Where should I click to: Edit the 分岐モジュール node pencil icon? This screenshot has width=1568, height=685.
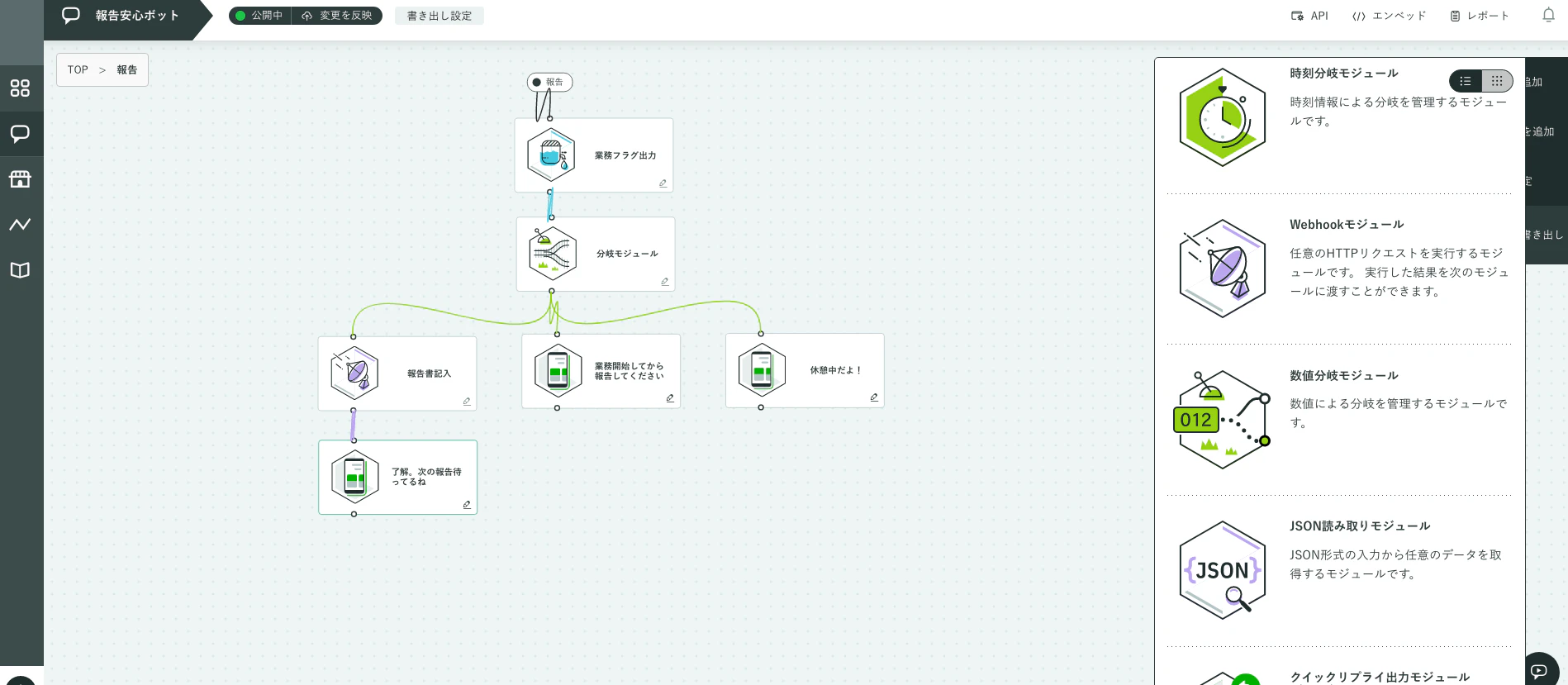coord(664,282)
